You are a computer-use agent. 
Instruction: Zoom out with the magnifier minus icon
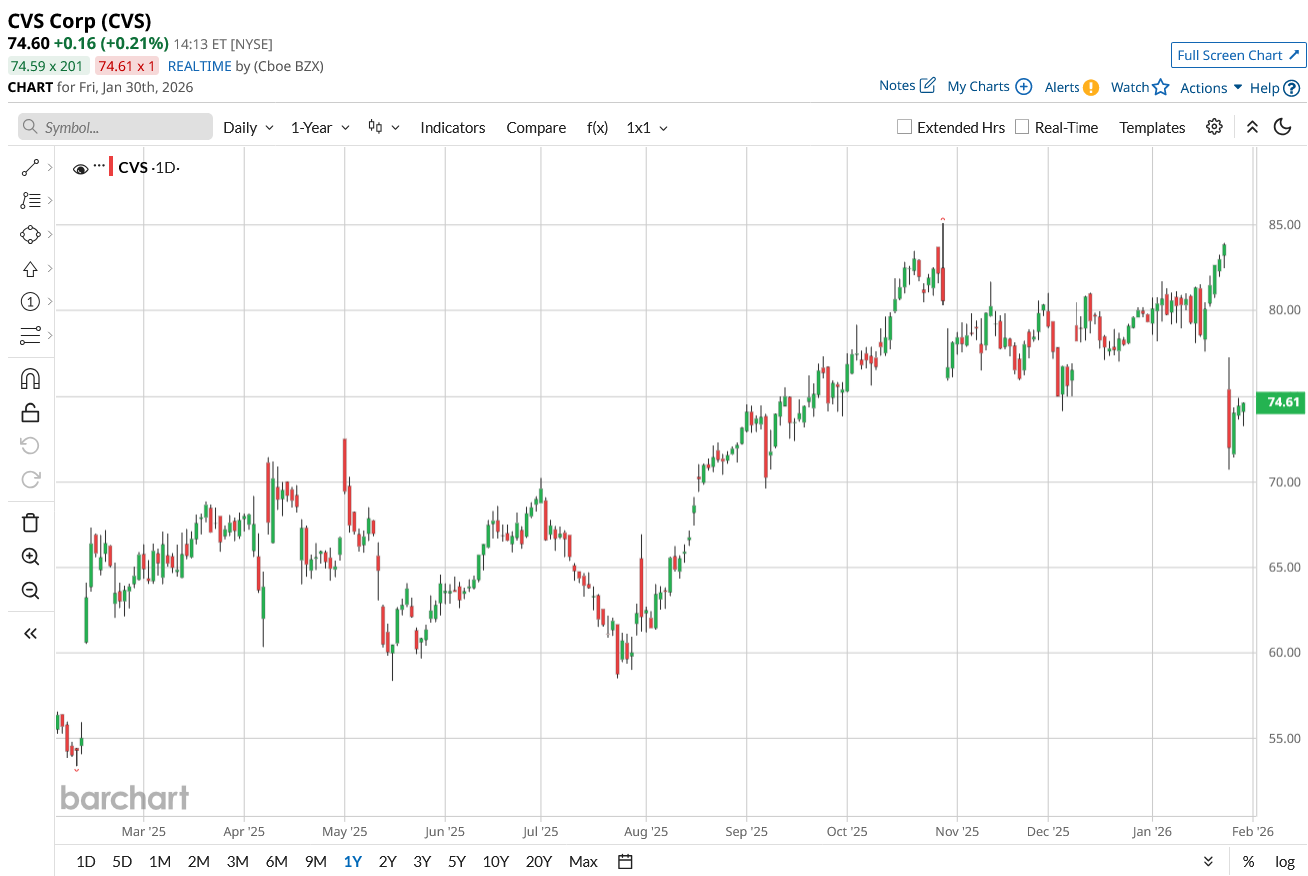pyautogui.click(x=30, y=591)
